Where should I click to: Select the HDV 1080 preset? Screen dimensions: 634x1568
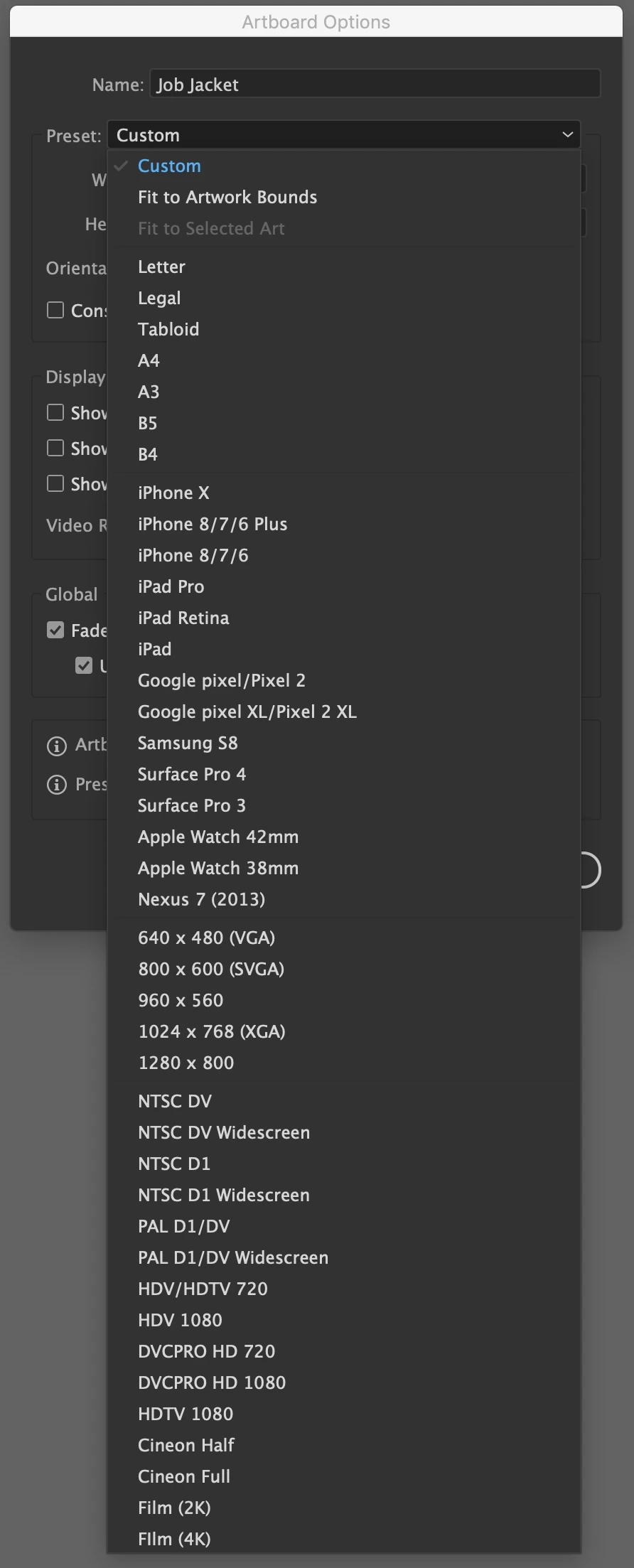[x=344, y=1320]
